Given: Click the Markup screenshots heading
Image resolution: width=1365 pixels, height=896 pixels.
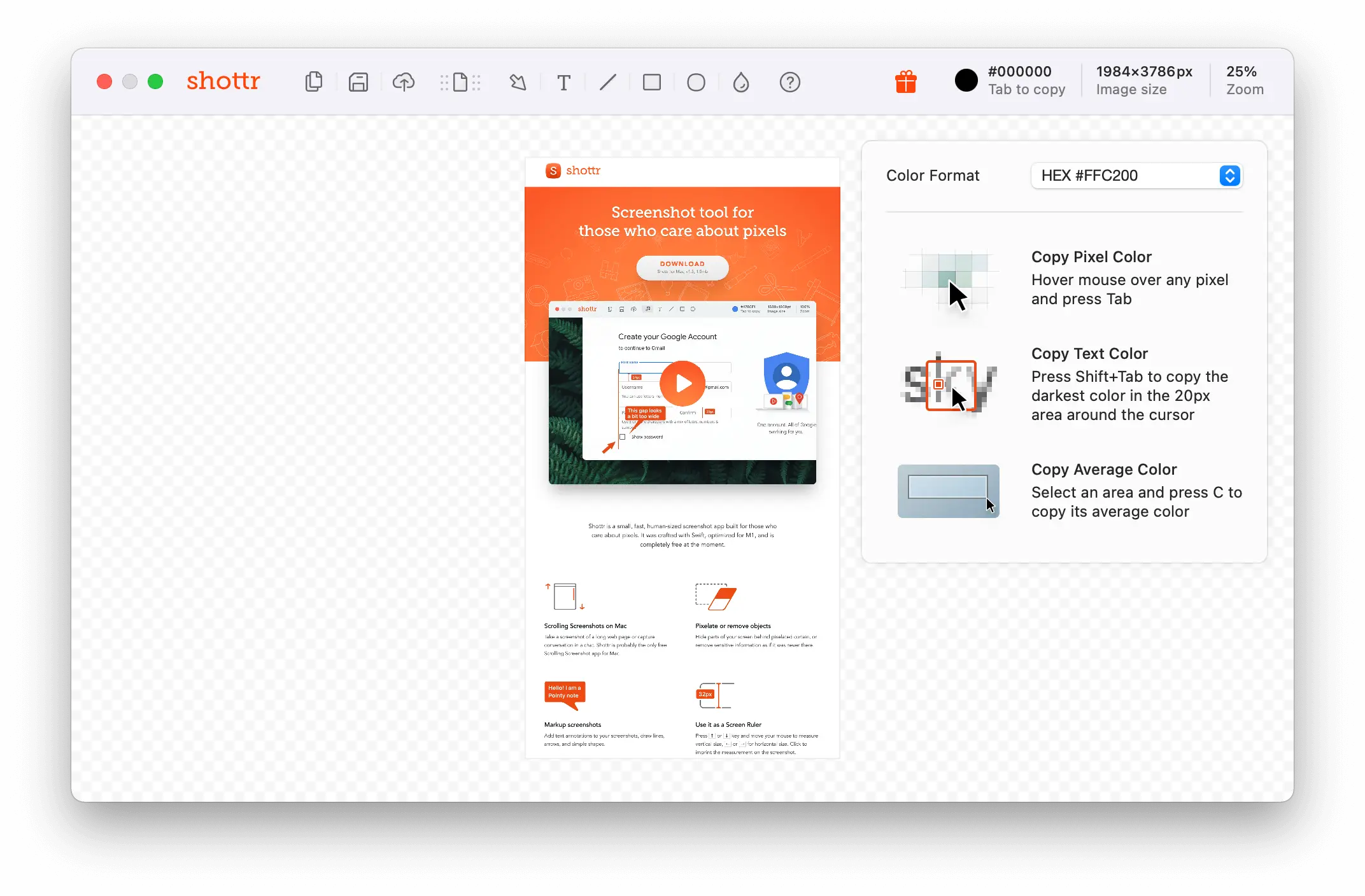Looking at the screenshot, I should (572, 725).
